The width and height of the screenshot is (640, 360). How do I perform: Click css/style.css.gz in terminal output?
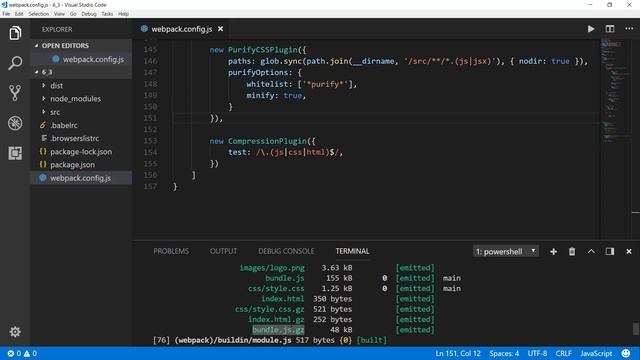269,309
